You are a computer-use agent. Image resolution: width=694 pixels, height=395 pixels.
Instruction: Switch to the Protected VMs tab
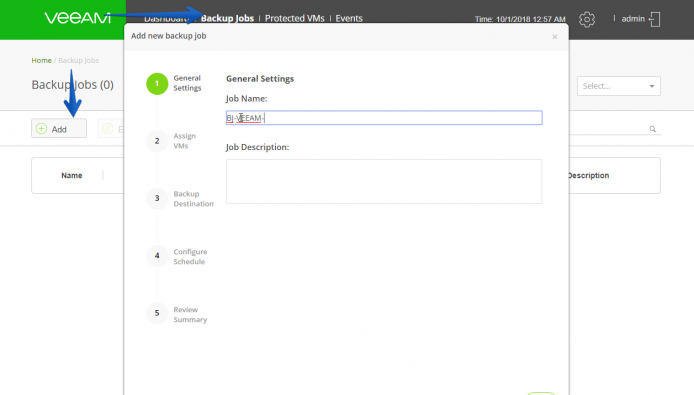point(294,18)
